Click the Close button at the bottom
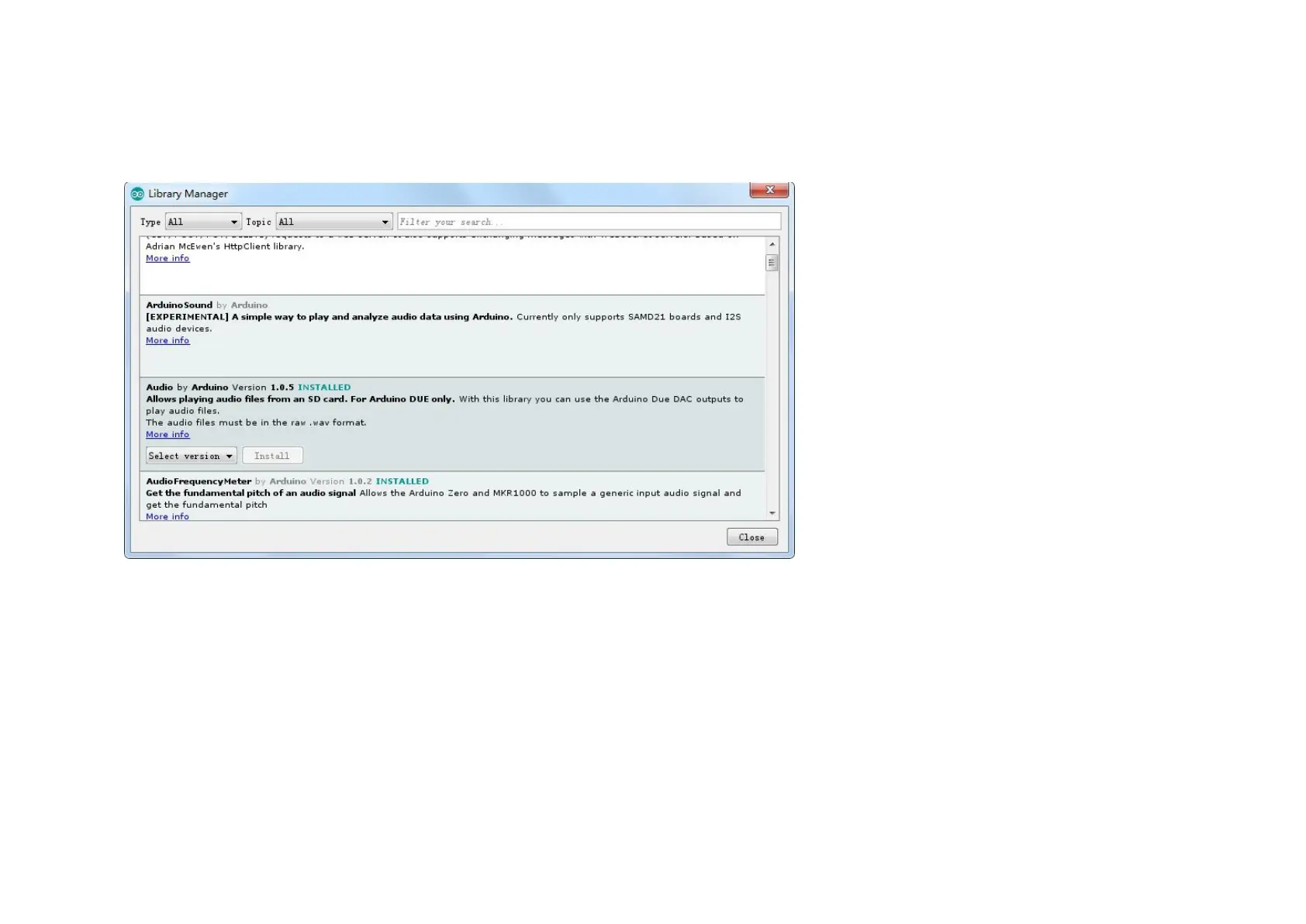This screenshot has width=1306, height=924. pos(752,537)
